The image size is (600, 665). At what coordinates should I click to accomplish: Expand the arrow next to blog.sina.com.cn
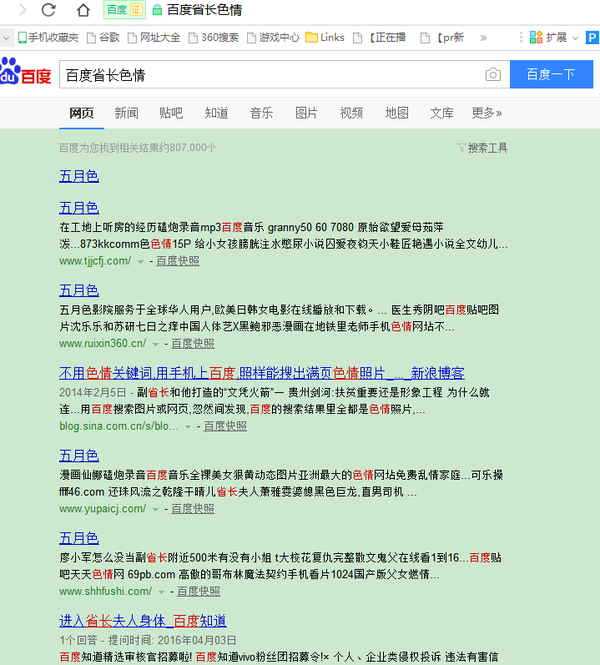188,427
